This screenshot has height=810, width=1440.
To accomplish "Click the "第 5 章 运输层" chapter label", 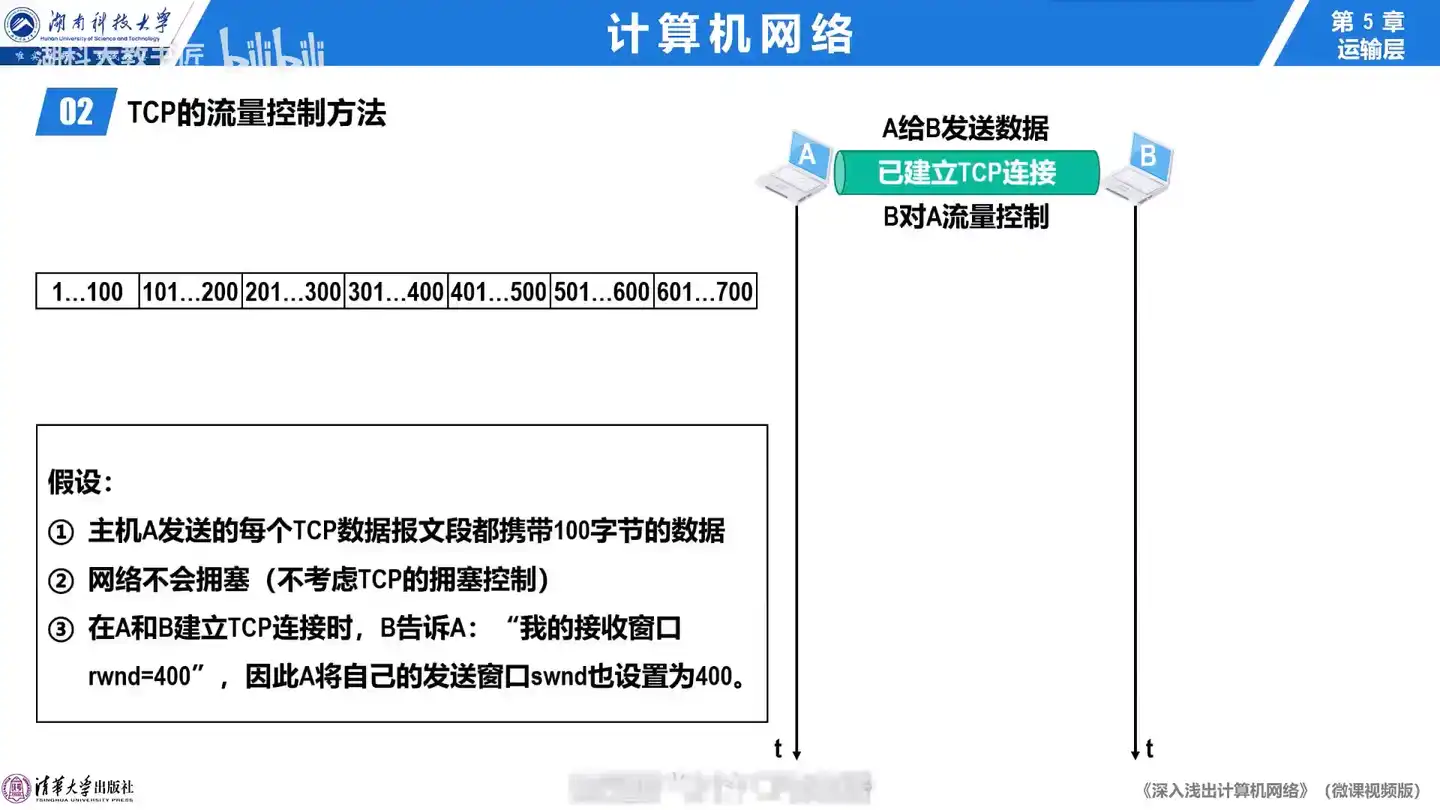I will point(1369,35).
